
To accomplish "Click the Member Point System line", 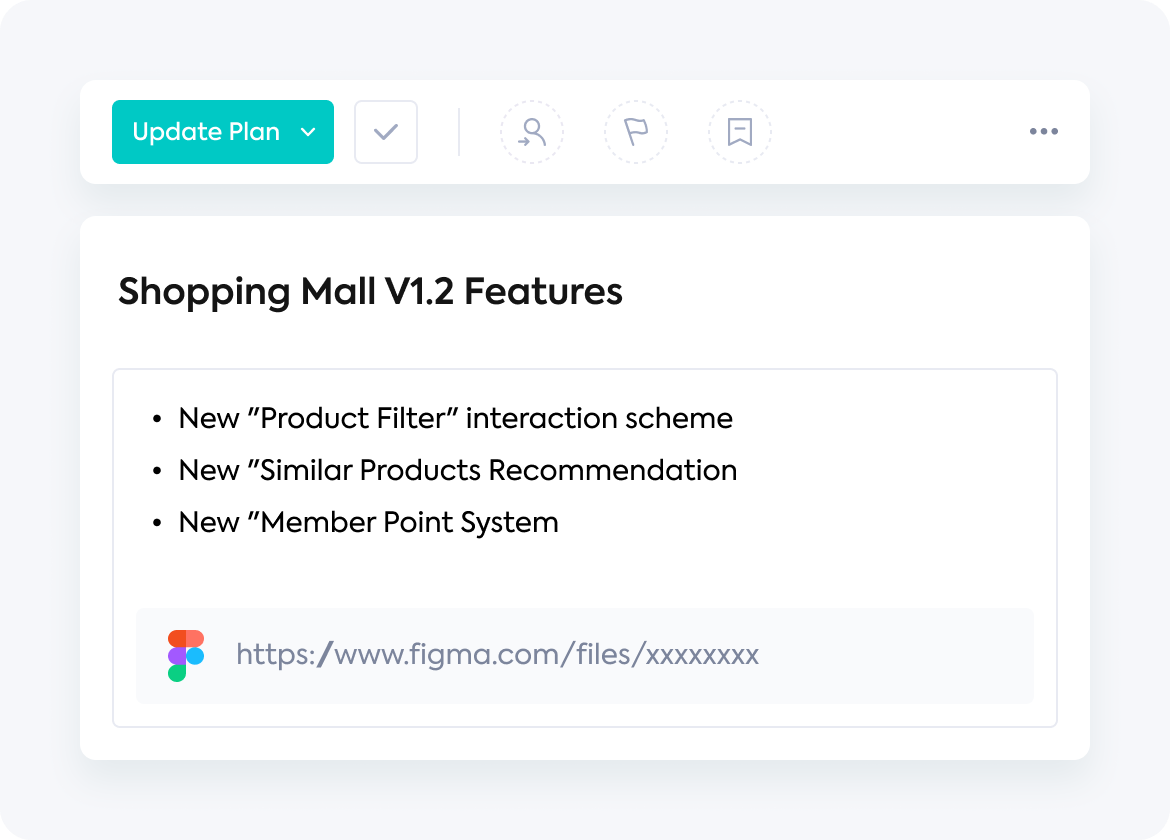I will (369, 522).
